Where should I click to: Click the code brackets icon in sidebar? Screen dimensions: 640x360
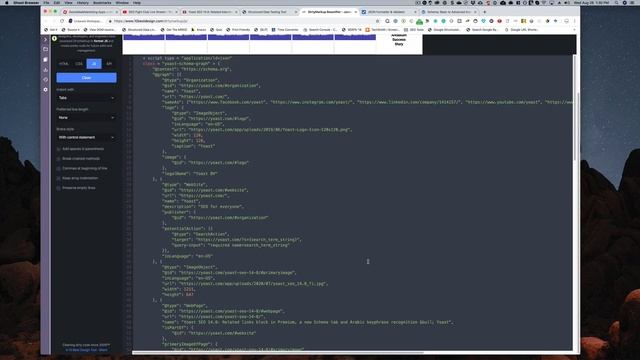point(45,80)
